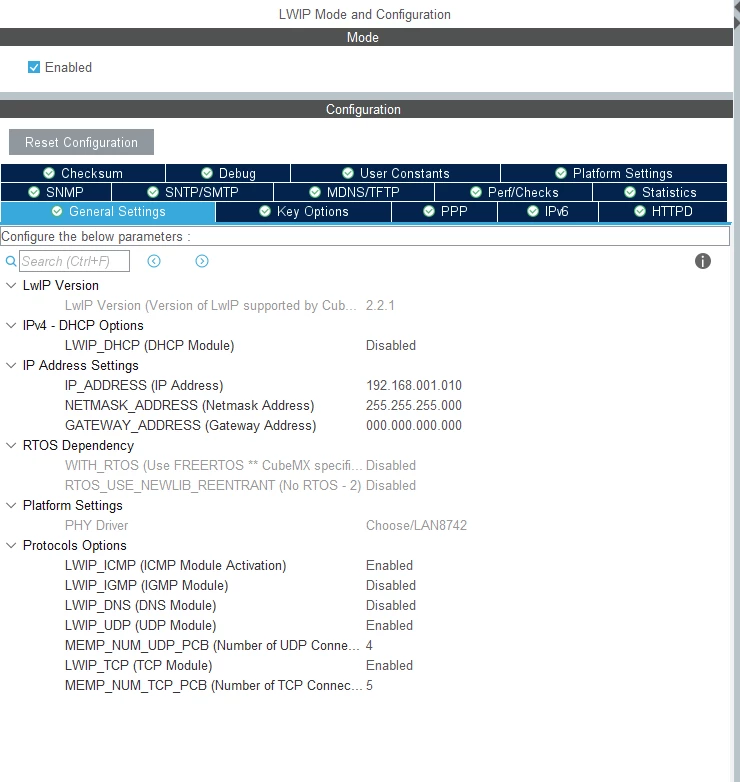The width and height of the screenshot is (740, 782).
Task: Collapse Platform Settings tree section
Action: click(10, 505)
